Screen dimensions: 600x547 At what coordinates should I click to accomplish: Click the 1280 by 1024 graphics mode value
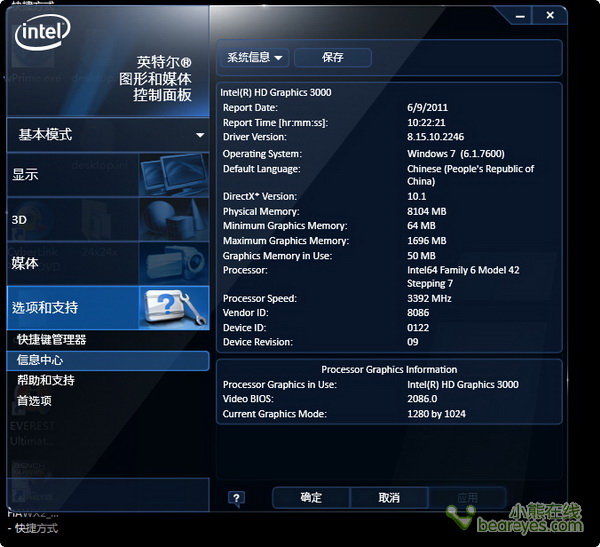[436, 414]
